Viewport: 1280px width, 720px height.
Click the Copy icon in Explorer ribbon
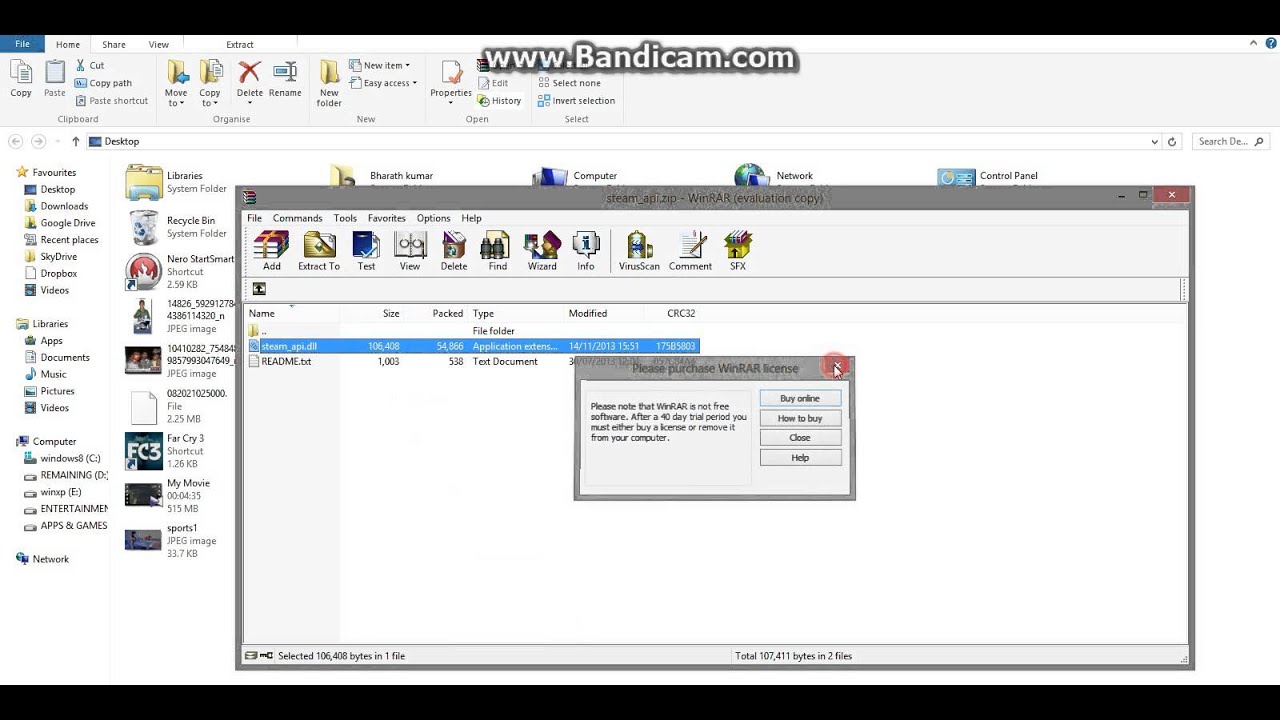pos(21,79)
